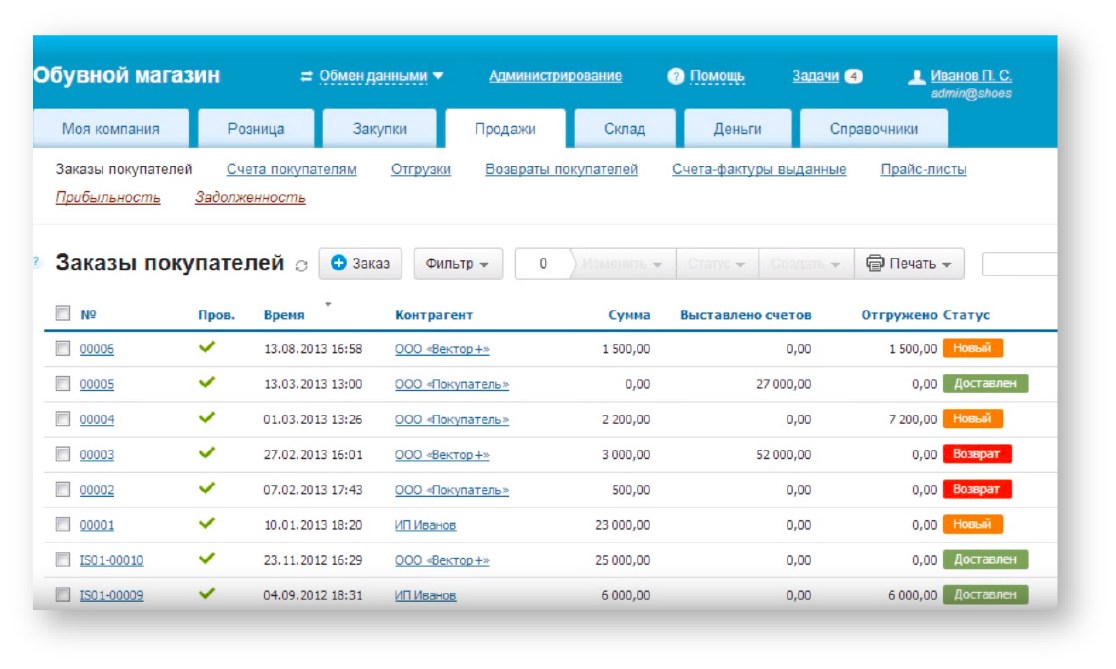Switch to the Моя компания tab
The height and width of the screenshot is (669, 1116).
110,129
